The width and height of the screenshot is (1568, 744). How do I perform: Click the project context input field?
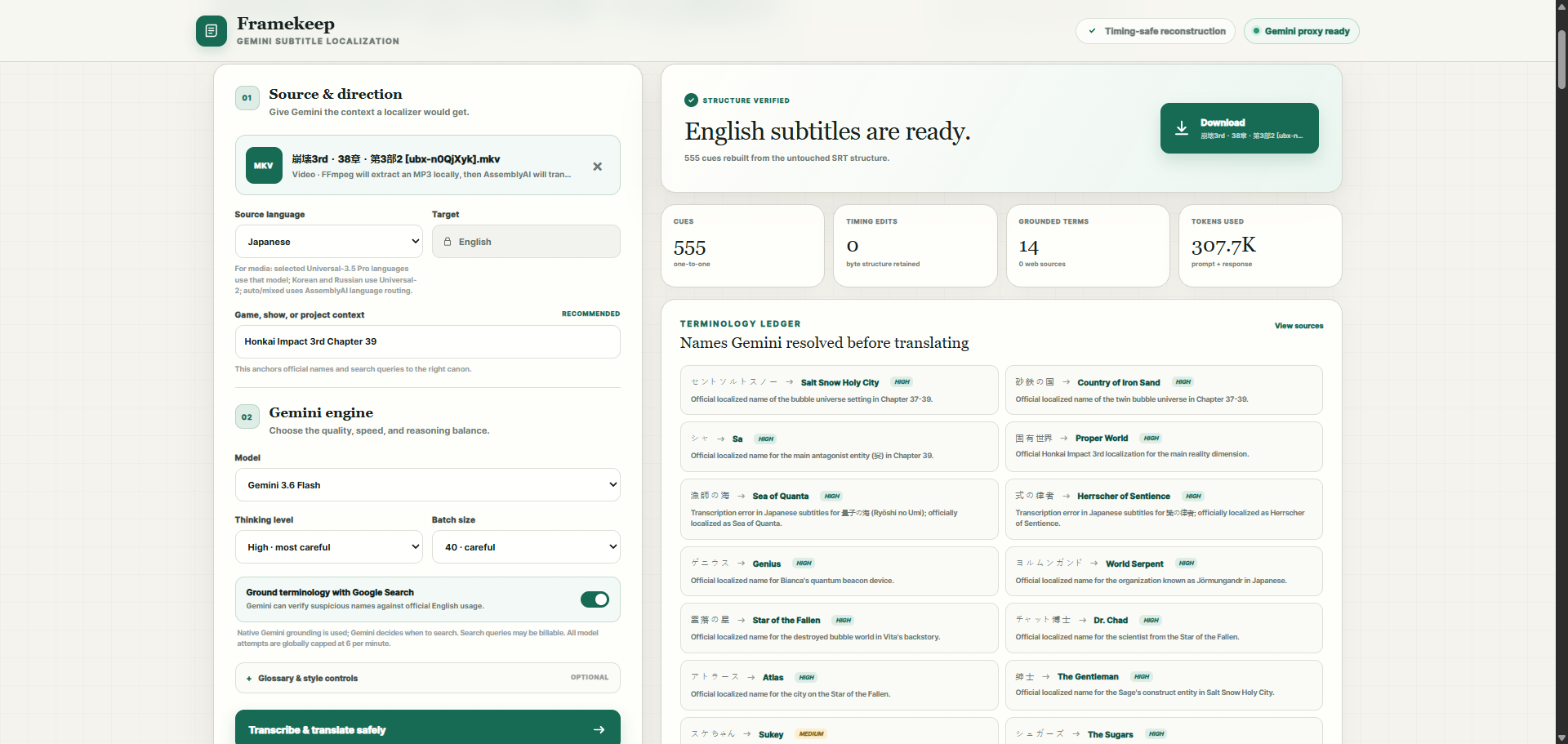point(428,341)
